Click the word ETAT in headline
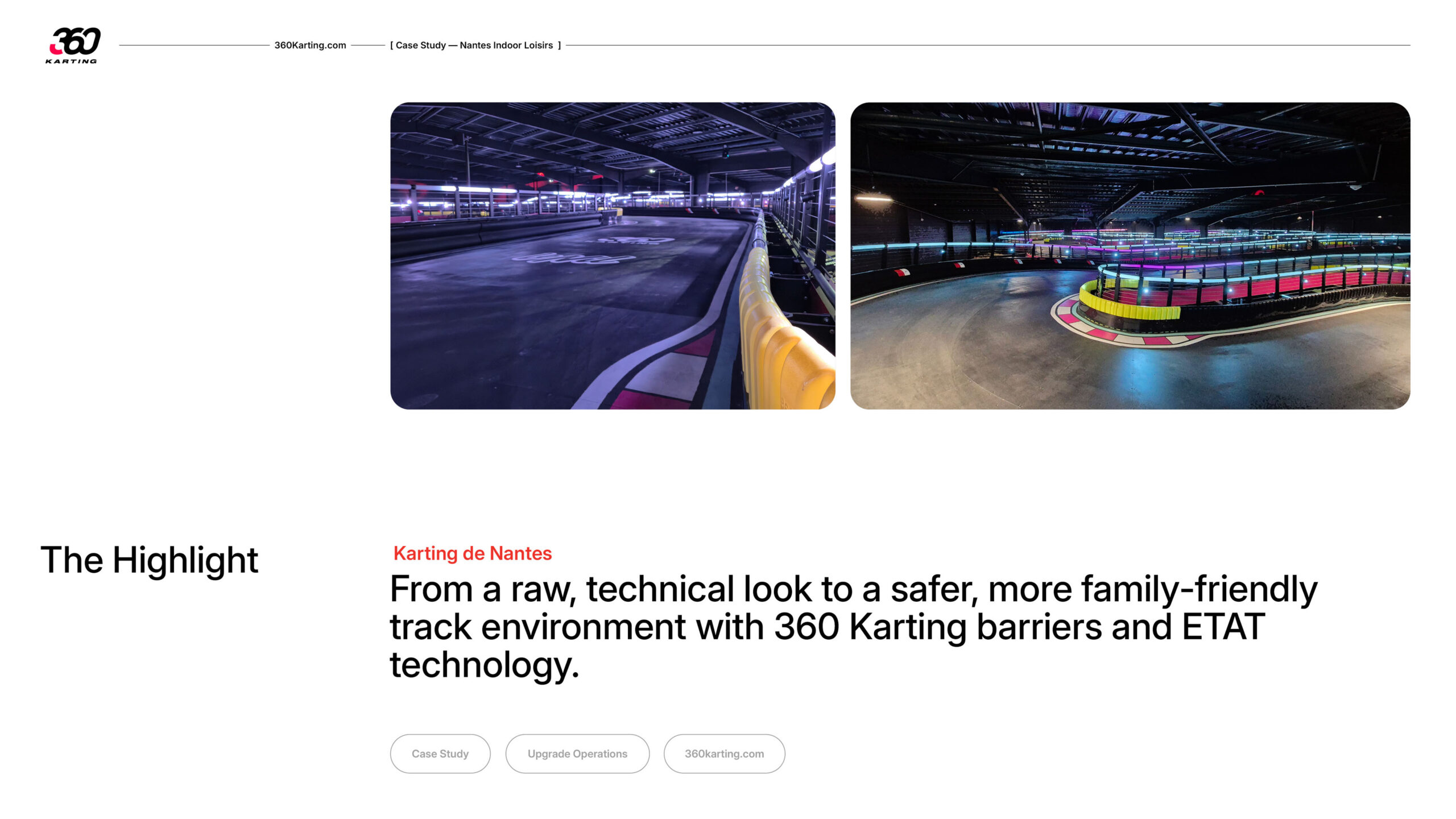Viewport: 1456px width, 819px height. coord(1223,627)
